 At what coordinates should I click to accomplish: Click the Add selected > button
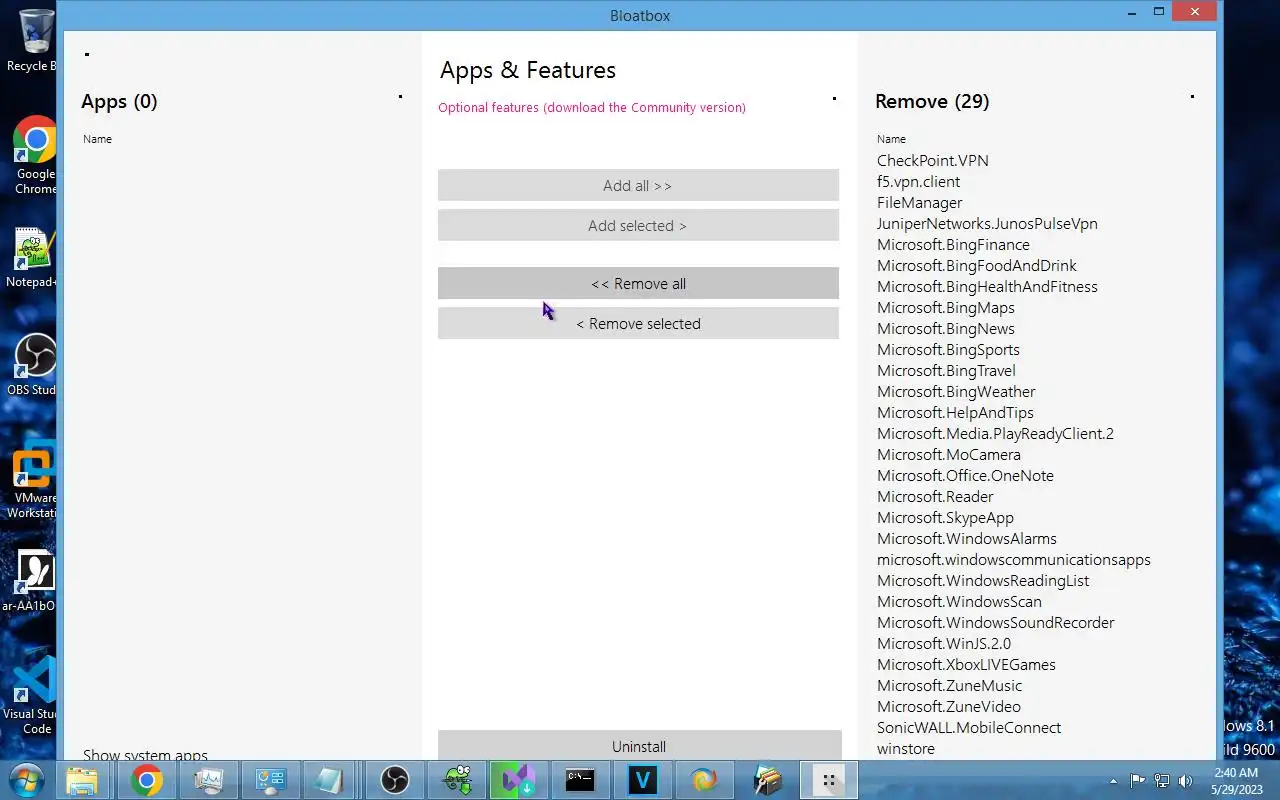coord(638,225)
